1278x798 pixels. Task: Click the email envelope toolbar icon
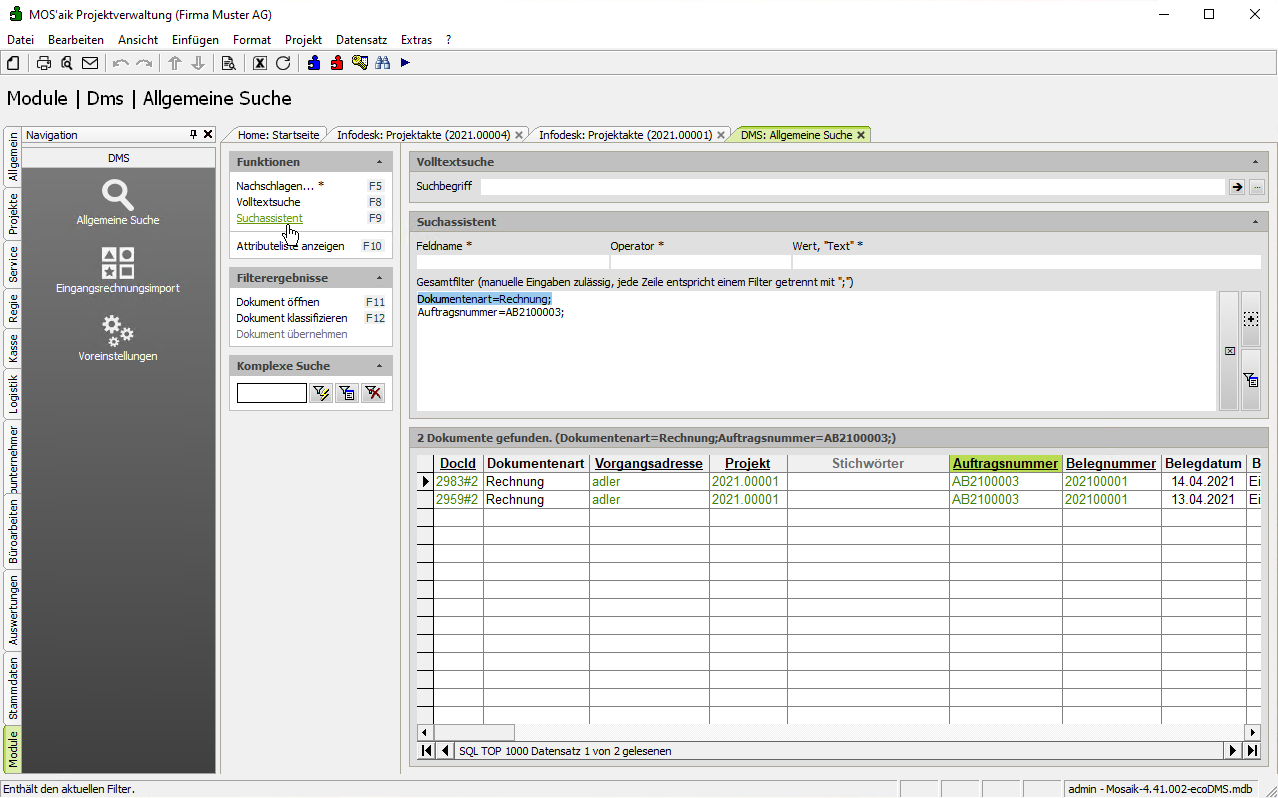pos(90,63)
